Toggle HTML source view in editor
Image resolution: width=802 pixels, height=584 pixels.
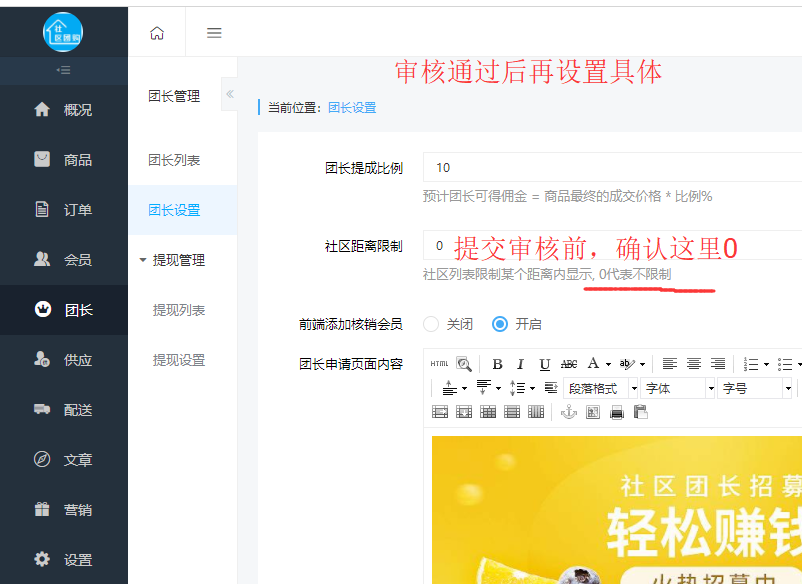(439, 364)
